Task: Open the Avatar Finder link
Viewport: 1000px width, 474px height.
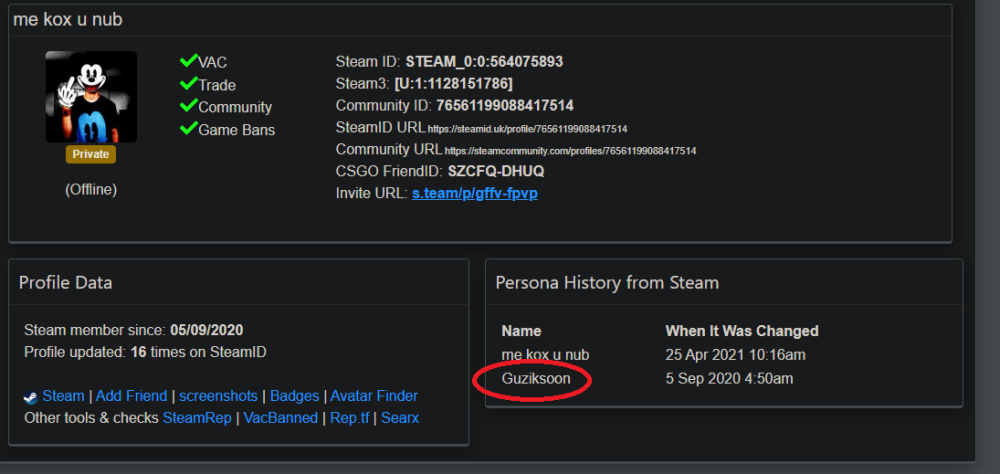Action: coord(374,396)
